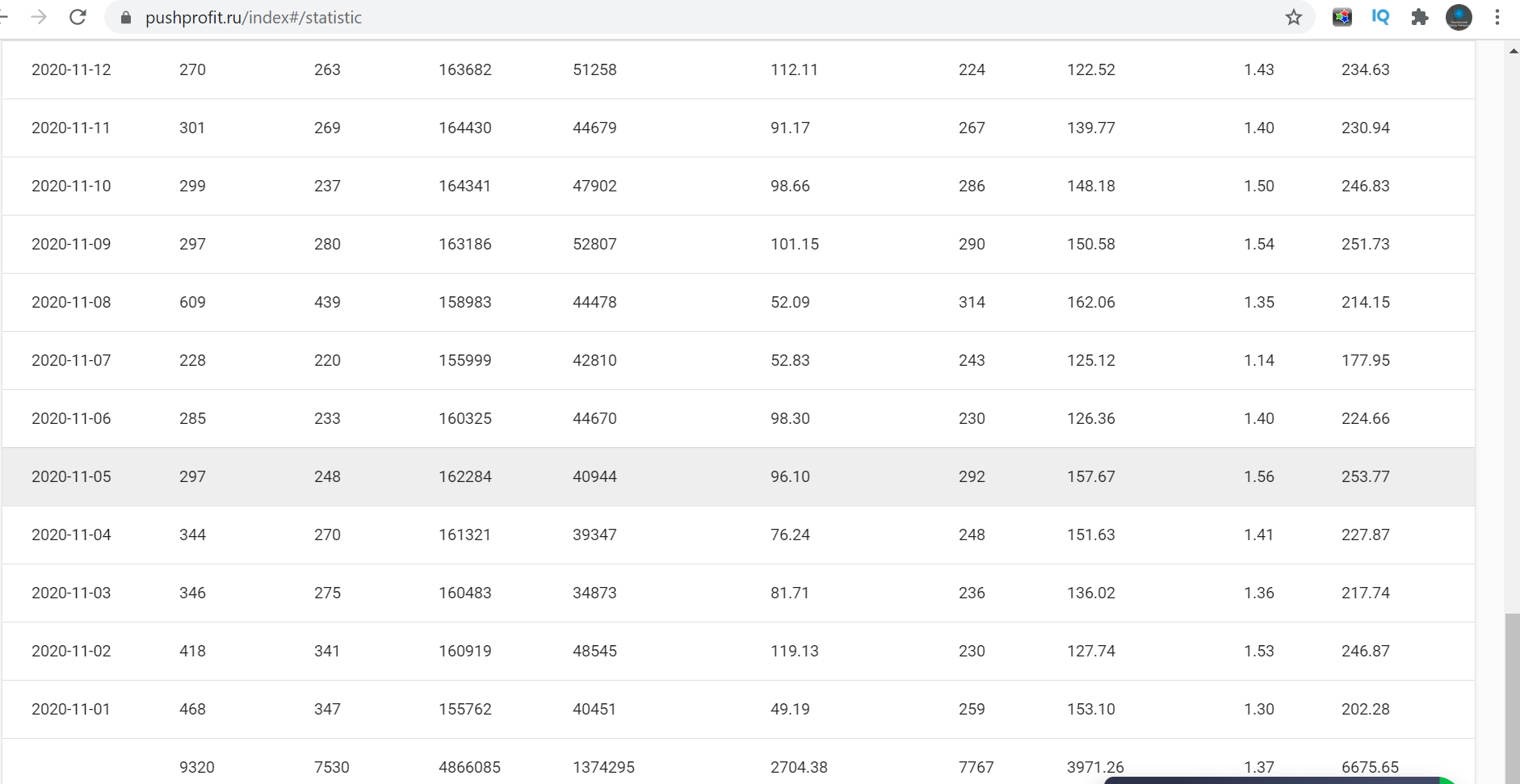Viewport: 1520px width, 784px height.
Task: Go forward with the forward arrow
Action: click(x=39, y=17)
